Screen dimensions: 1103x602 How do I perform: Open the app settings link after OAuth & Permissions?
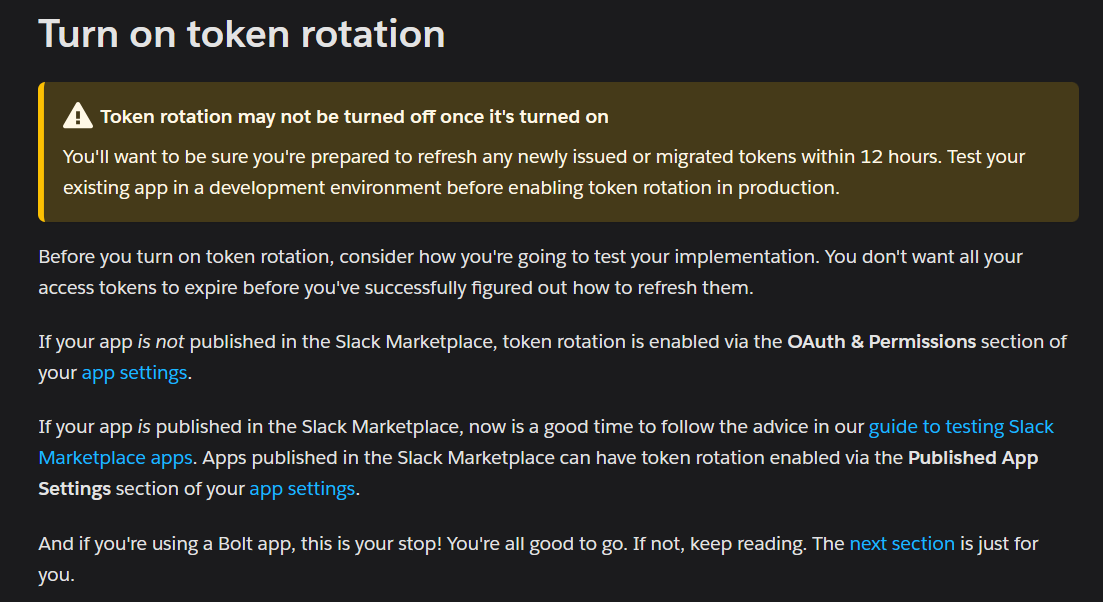click(x=134, y=373)
